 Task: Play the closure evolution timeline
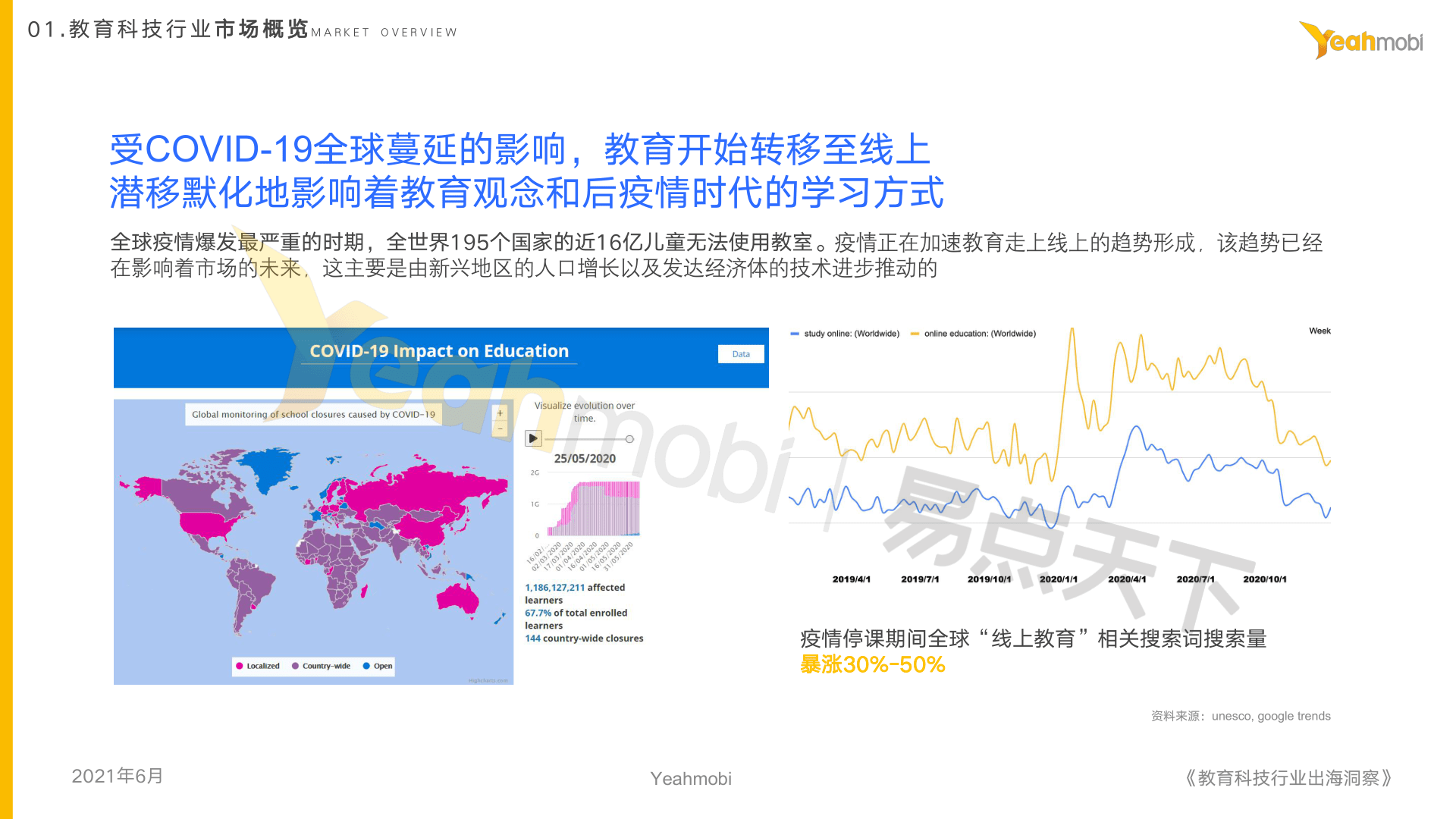pos(534,438)
